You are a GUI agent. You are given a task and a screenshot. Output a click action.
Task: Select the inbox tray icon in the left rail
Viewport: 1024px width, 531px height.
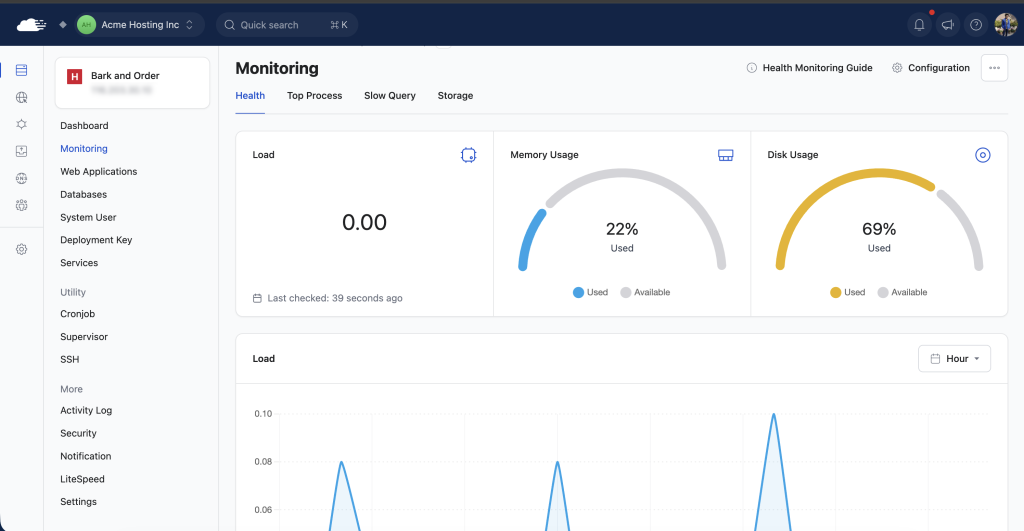22,151
